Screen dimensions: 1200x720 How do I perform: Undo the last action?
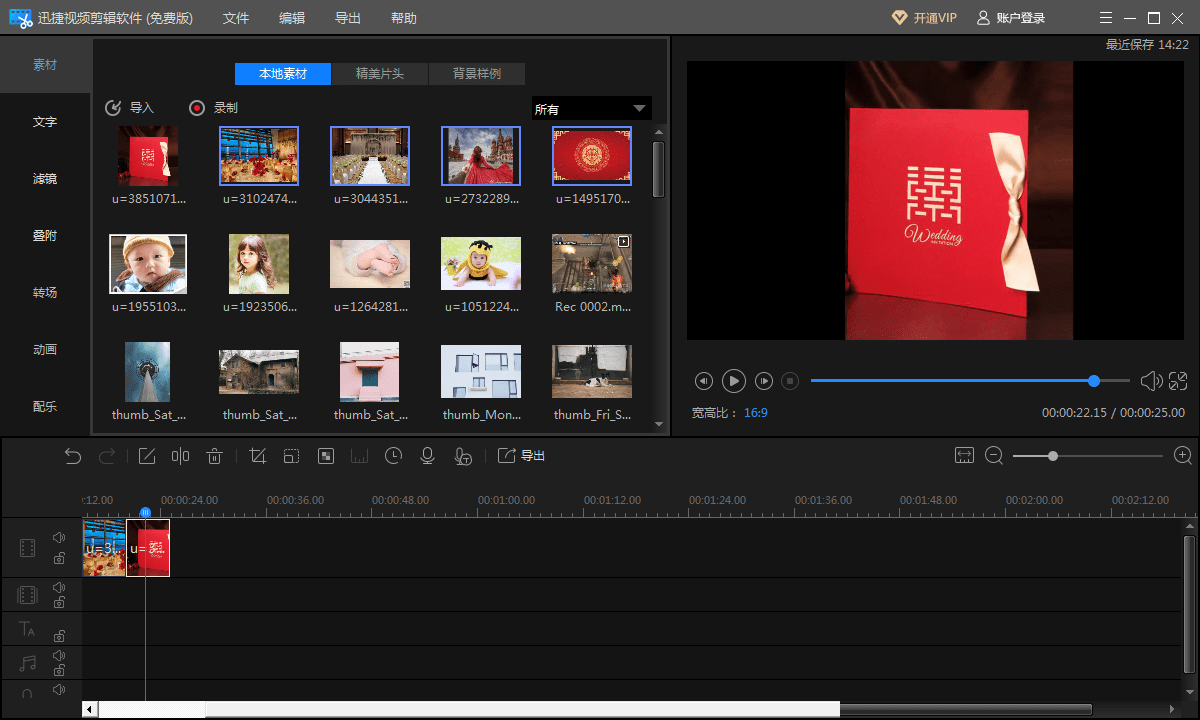(x=73, y=456)
